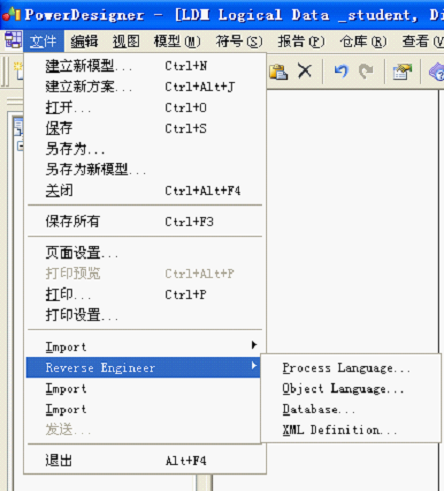Open the 视图 menu

pyautogui.click(x=126, y=41)
